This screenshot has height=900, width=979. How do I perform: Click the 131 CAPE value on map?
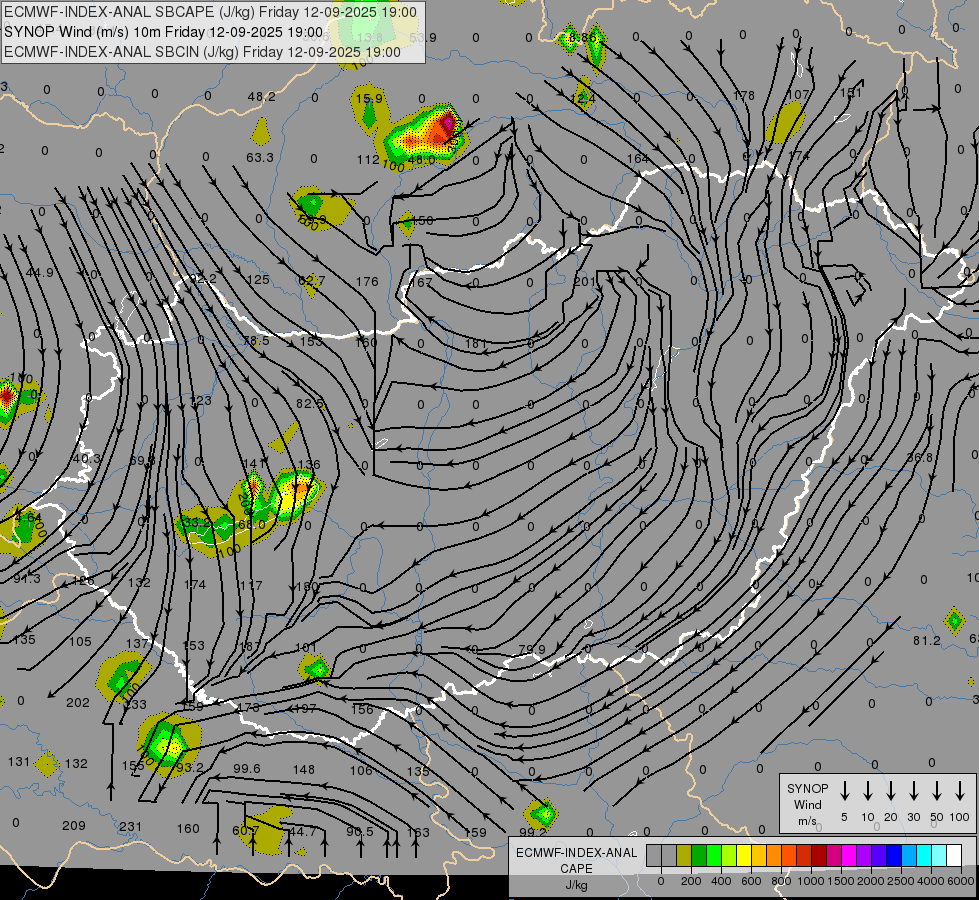[19, 762]
